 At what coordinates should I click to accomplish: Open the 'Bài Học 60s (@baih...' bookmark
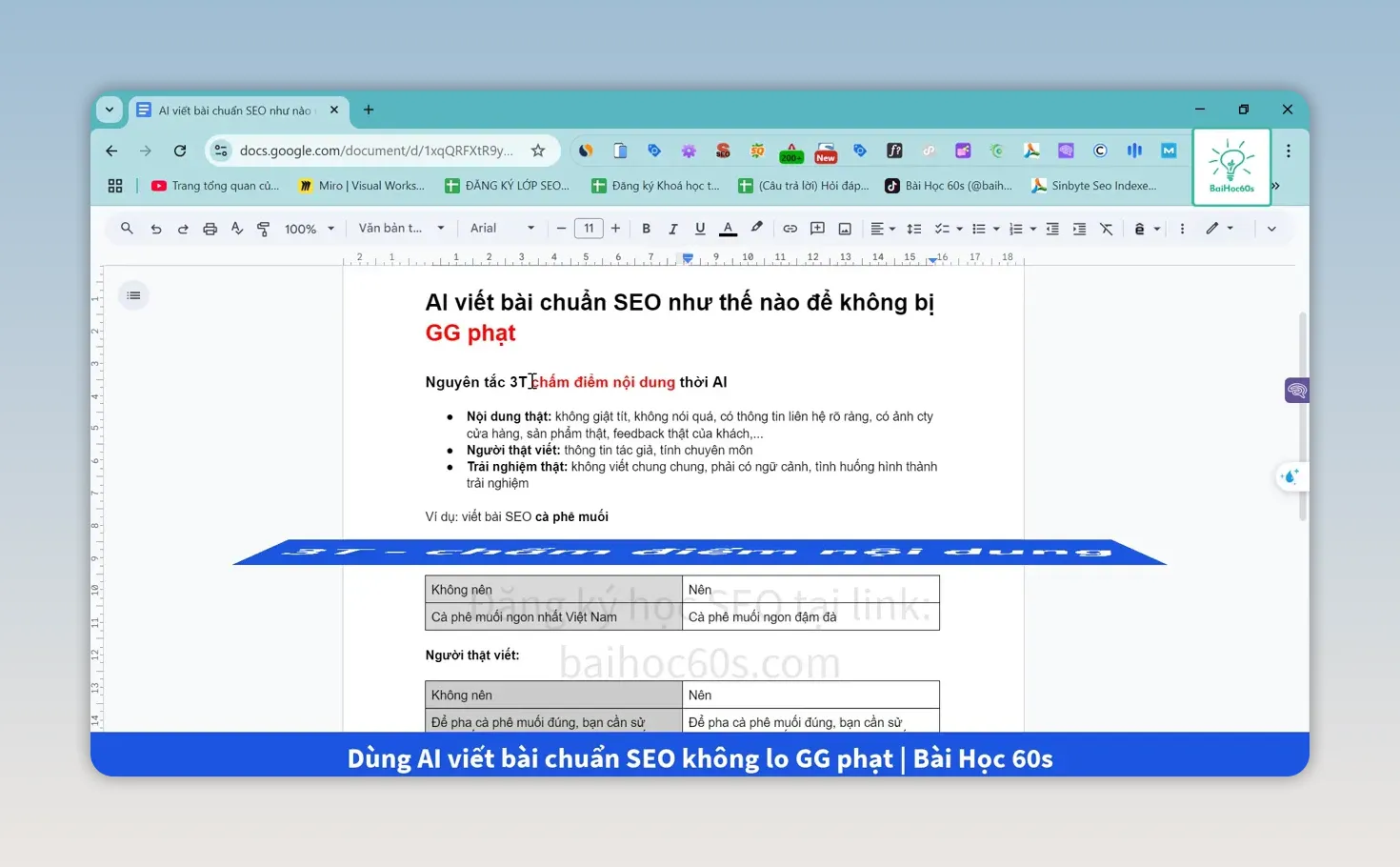pyautogui.click(x=949, y=186)
